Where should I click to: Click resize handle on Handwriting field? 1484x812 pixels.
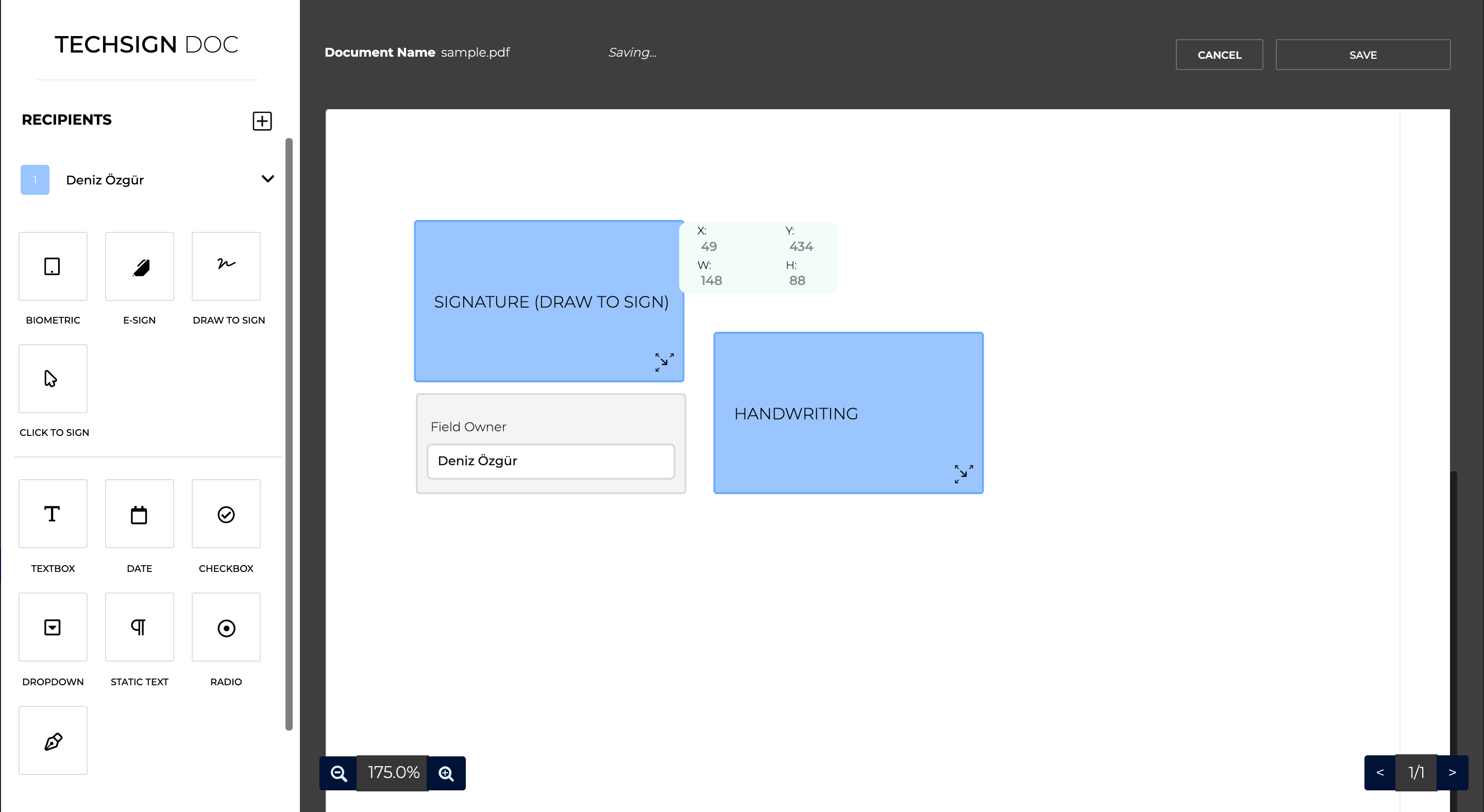[x=964, y=474]
